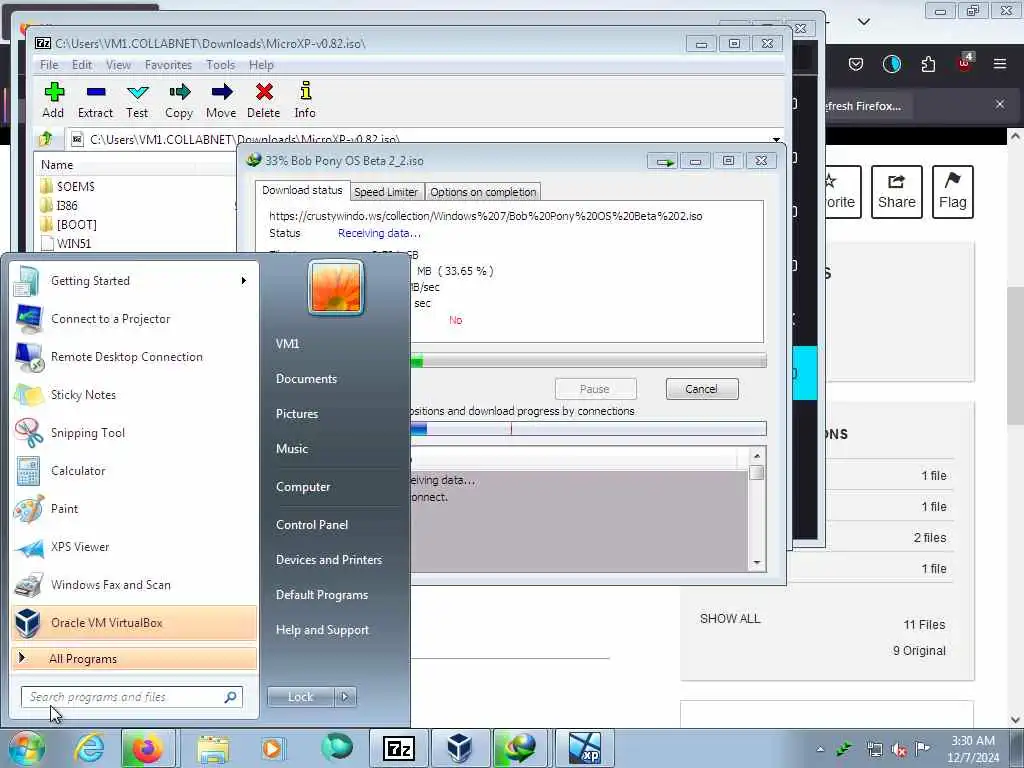Open the Favorites menu in 7-Zip

[168, 65]
